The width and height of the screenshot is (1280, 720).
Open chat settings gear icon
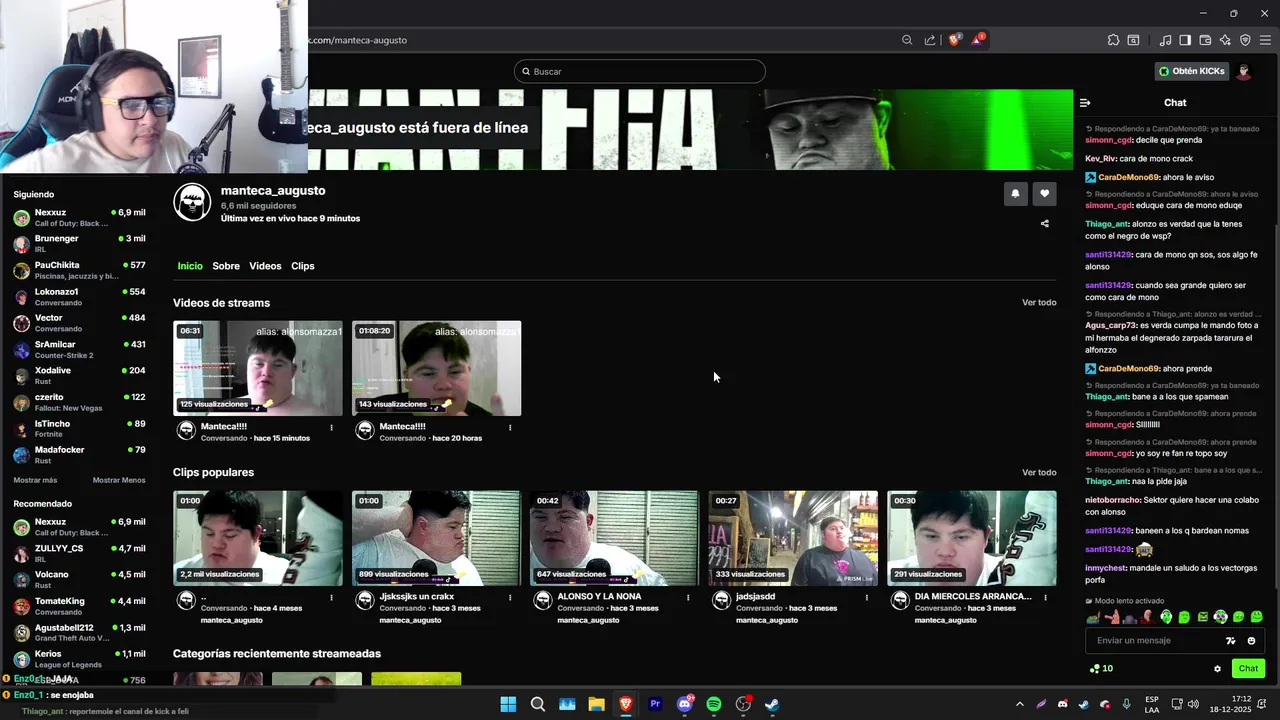click(1217, 669)
